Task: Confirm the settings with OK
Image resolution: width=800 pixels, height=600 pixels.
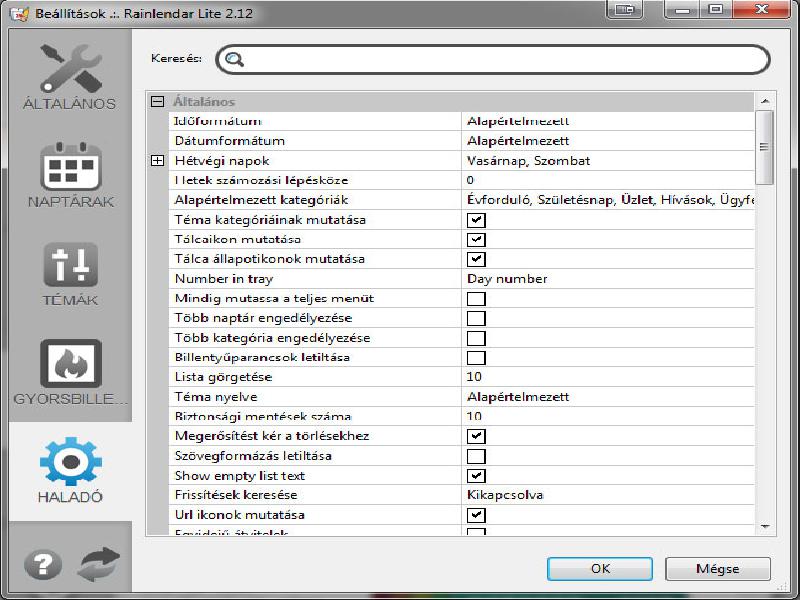Action: coord(599,568)
